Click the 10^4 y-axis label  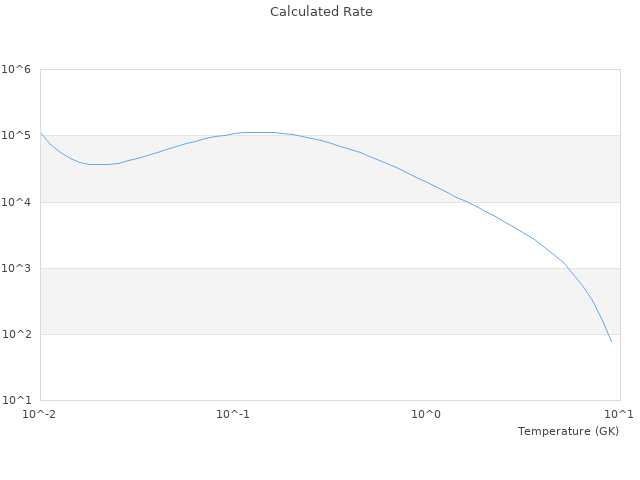pyautogui.click(x=16, y=202)
